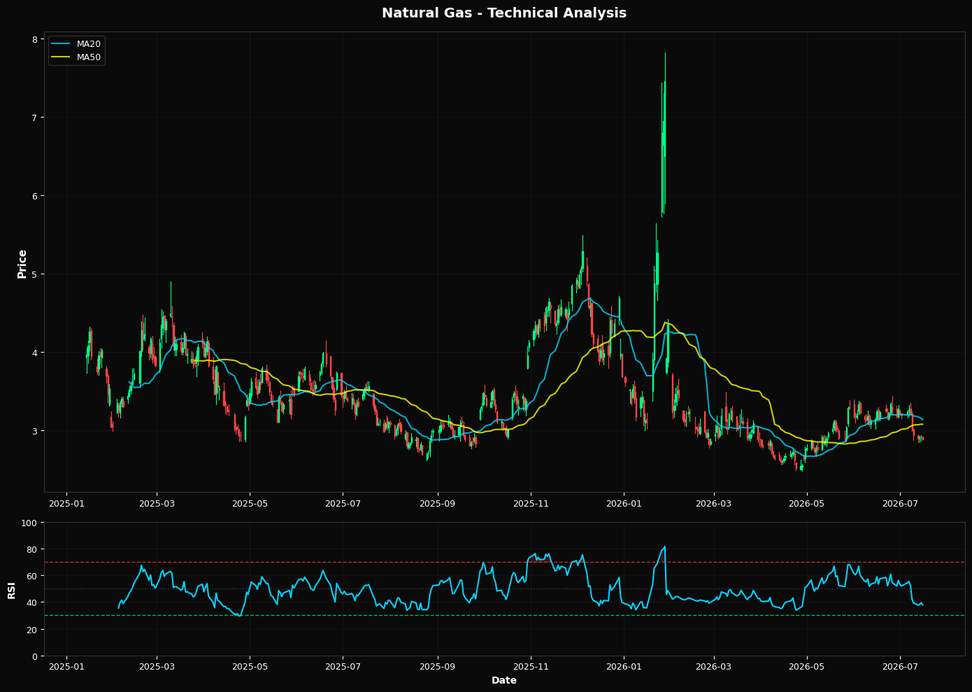The image size is (972, 692).
Task: Click RSI axis tick value 100
Action: pyautogui.click(x=31, y=523)
